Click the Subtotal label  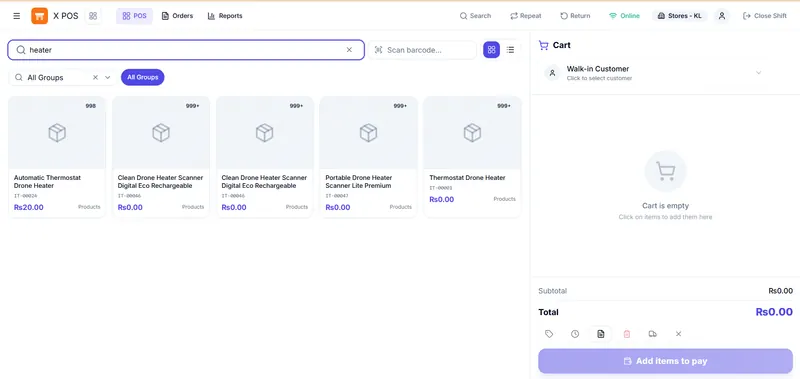[x=553, y=291]
